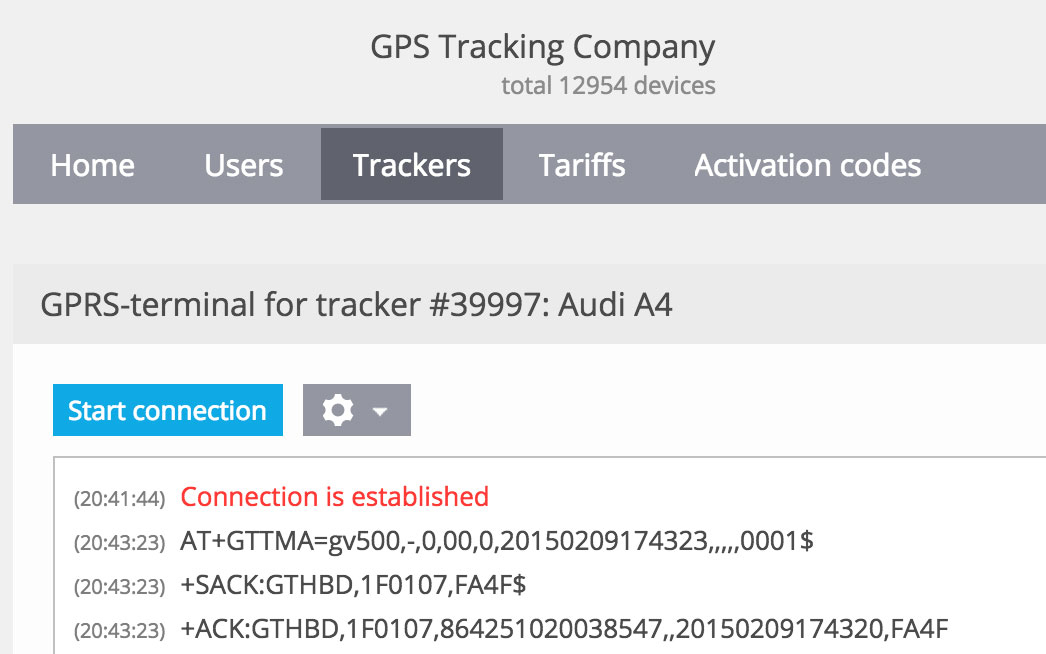Click the timestamp beside the +SACK line
This screenshot has width=1046, height=654.
pos(119,587)
